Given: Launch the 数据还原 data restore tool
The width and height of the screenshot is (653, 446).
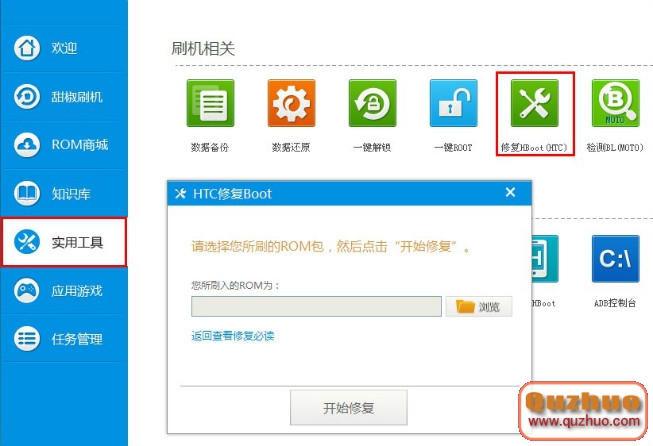Looking at the screenshot, I should [292, 103].
